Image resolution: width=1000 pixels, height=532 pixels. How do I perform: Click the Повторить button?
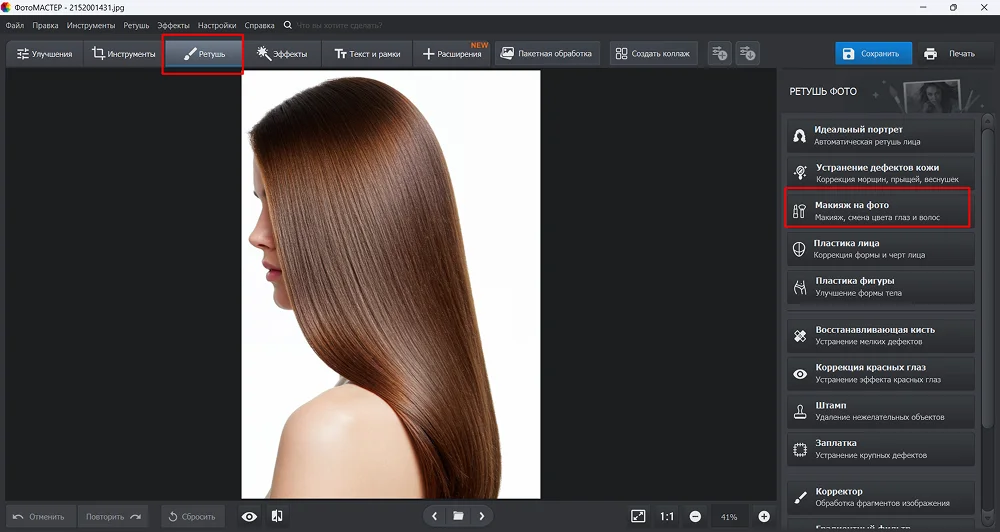pyautogui.click(x=114, y=517)
